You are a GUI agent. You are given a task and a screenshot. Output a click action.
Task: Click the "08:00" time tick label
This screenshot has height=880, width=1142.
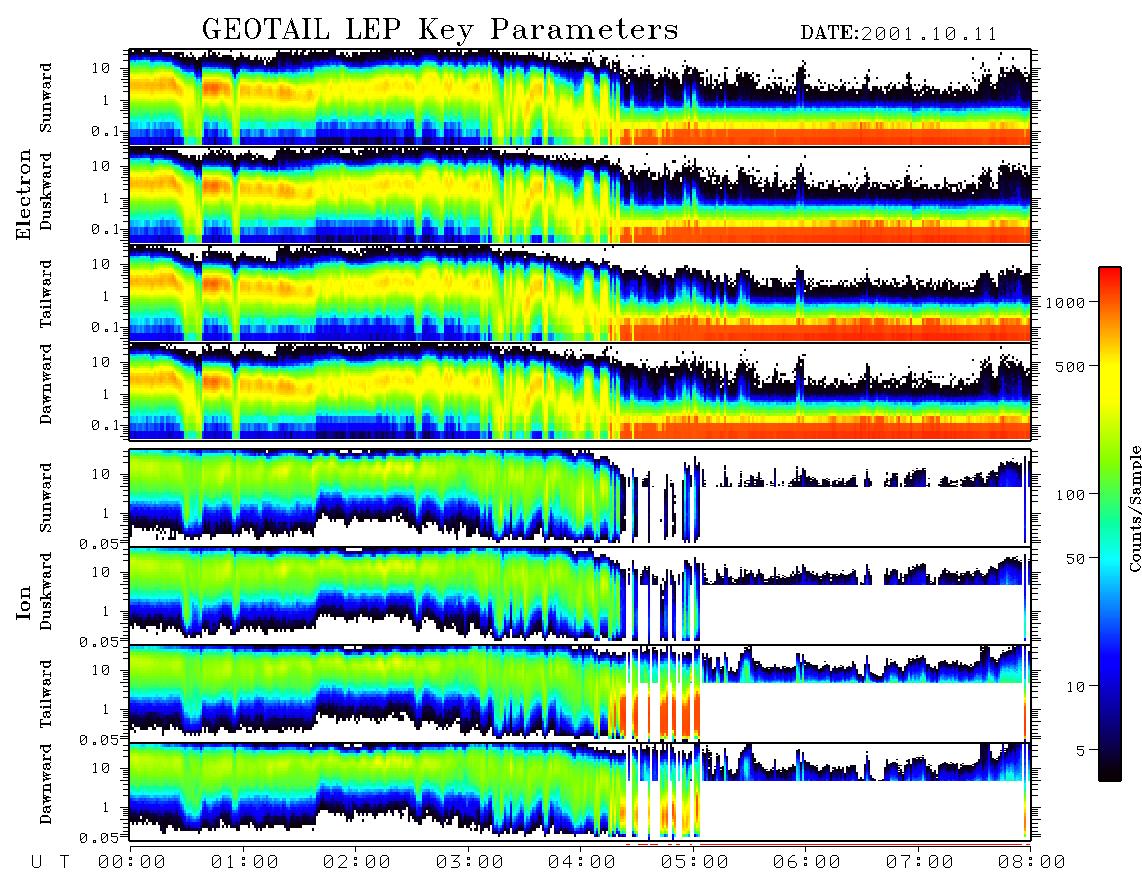[1032, 863]
